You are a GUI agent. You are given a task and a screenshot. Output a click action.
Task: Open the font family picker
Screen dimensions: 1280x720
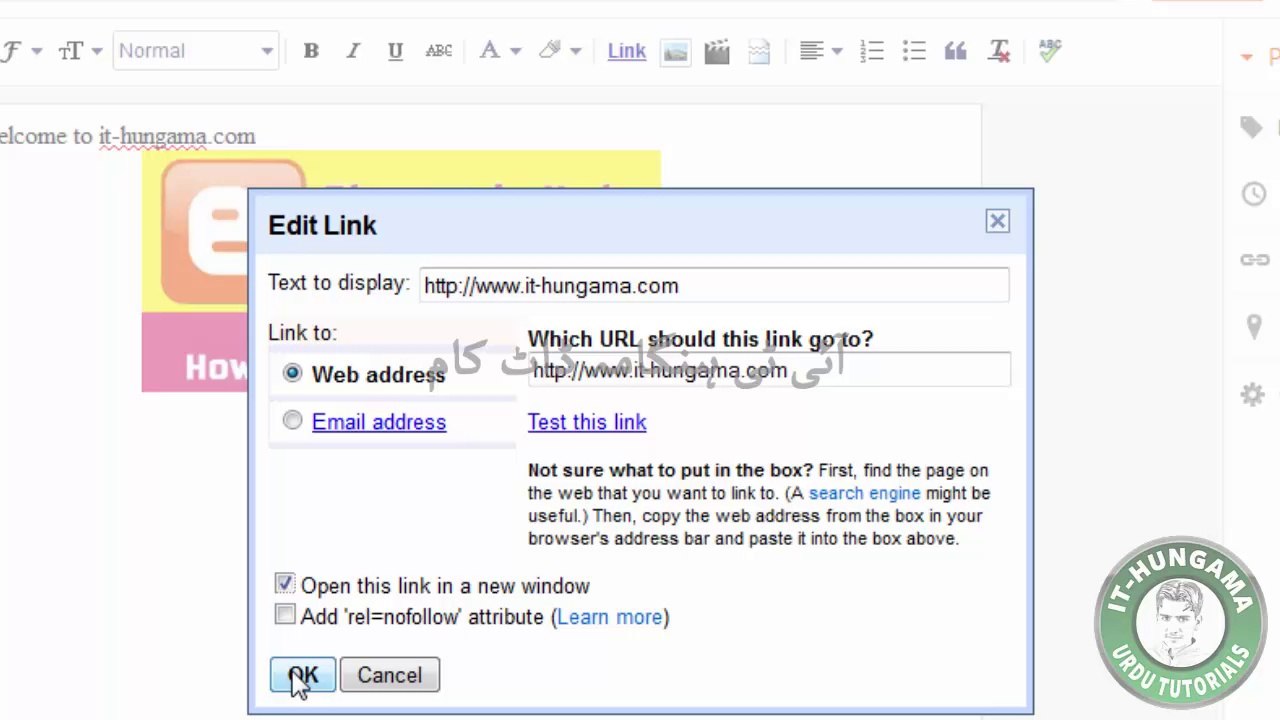point(20,51)
